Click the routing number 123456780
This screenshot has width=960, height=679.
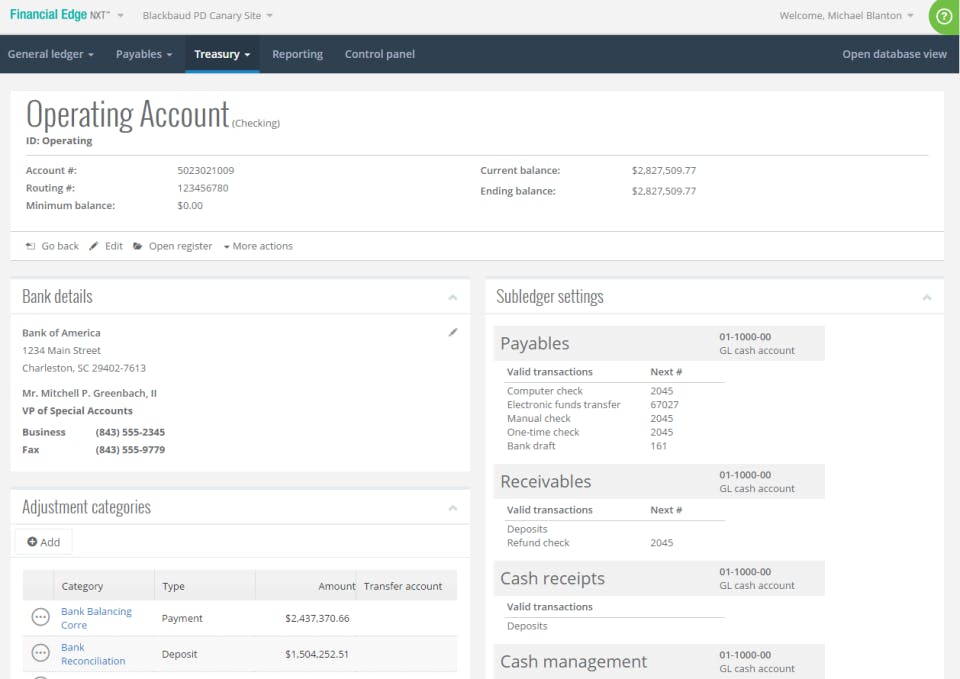pyautogui.click(x=203, y=188)
